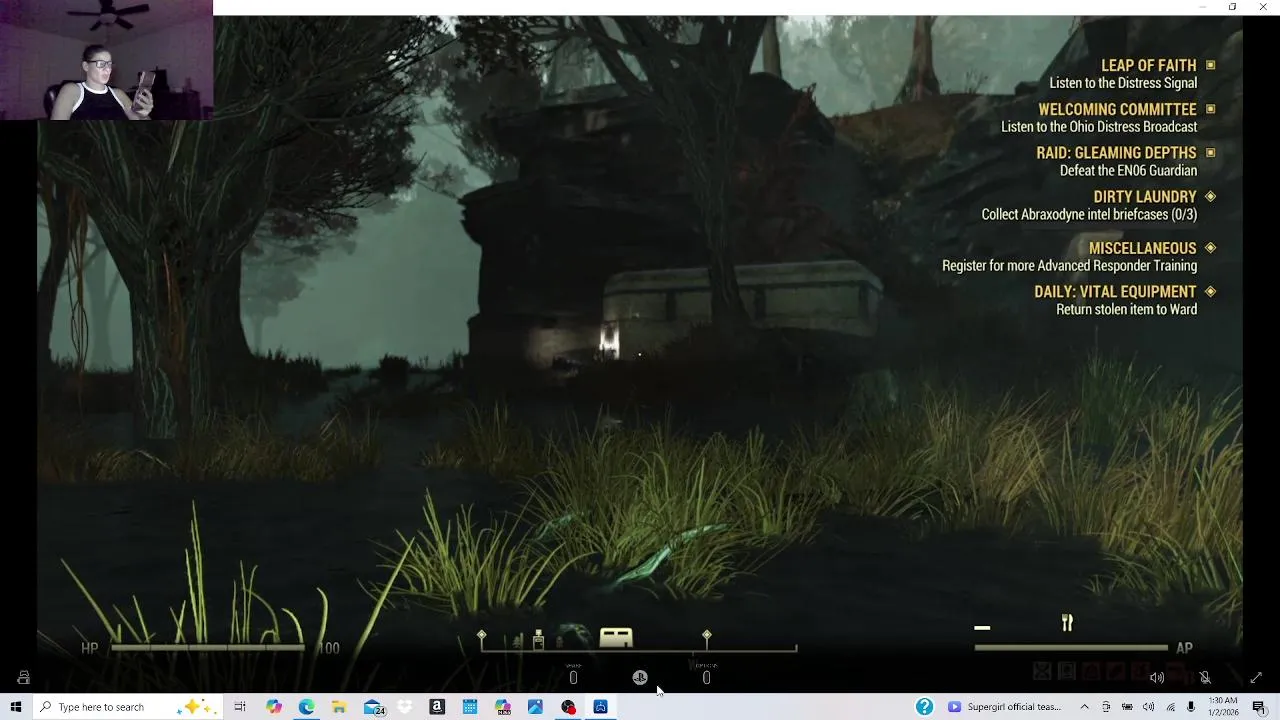Click the square marker beside LEAP OF FAITH
Image resolution: width=1280 pixels, height=720 pixels.
(1210, 65)
